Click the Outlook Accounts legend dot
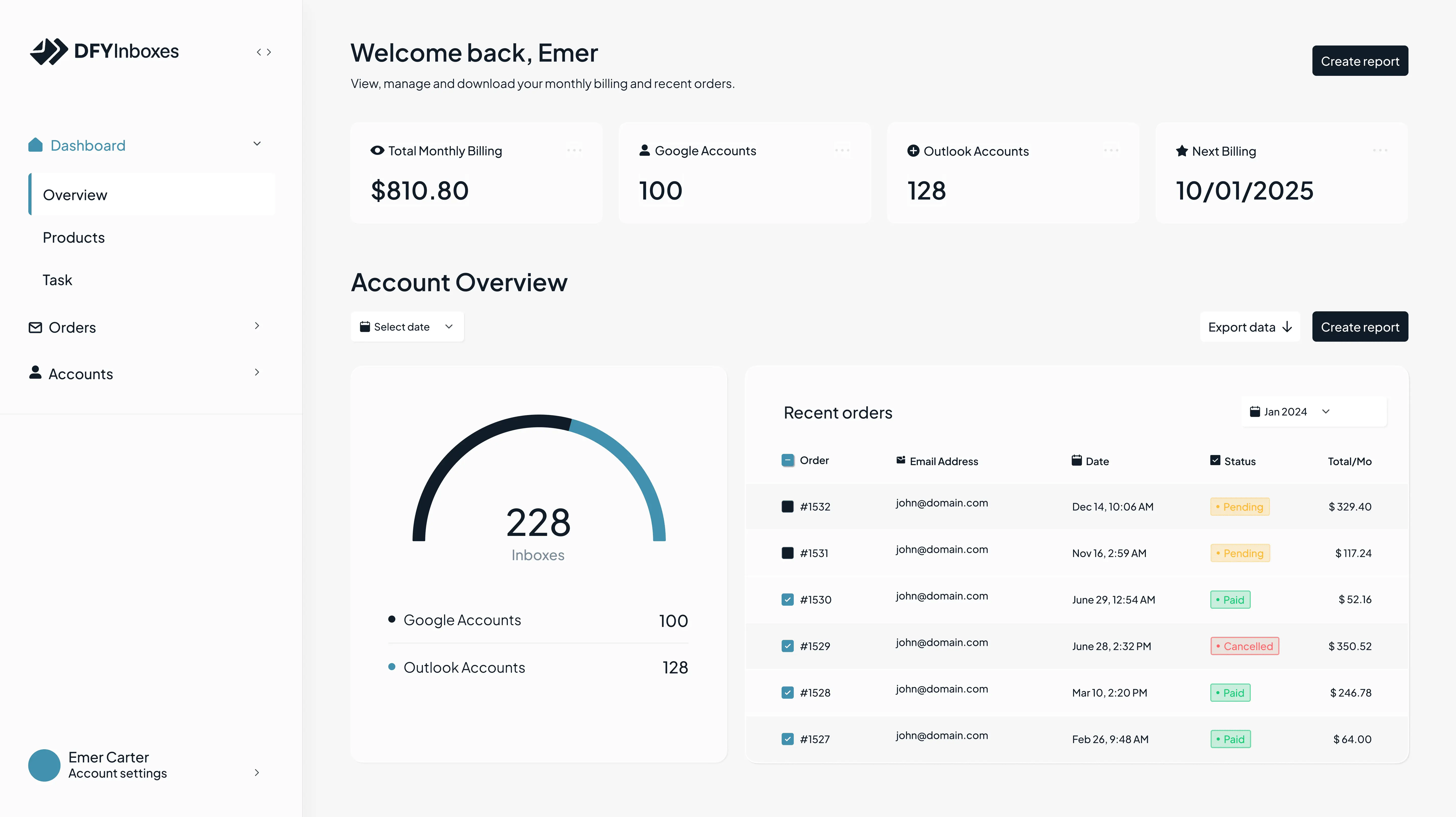1456x817 pixels. tap(392, 667)
